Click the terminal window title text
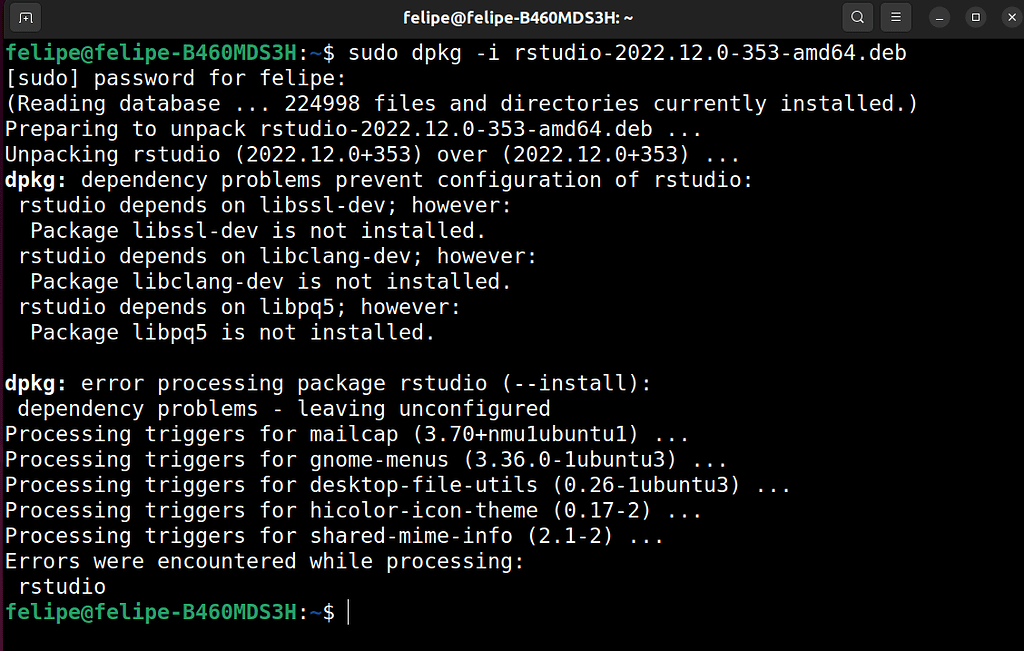The image size is (1024, 651). pyautogui.click(x=518, y=17)
